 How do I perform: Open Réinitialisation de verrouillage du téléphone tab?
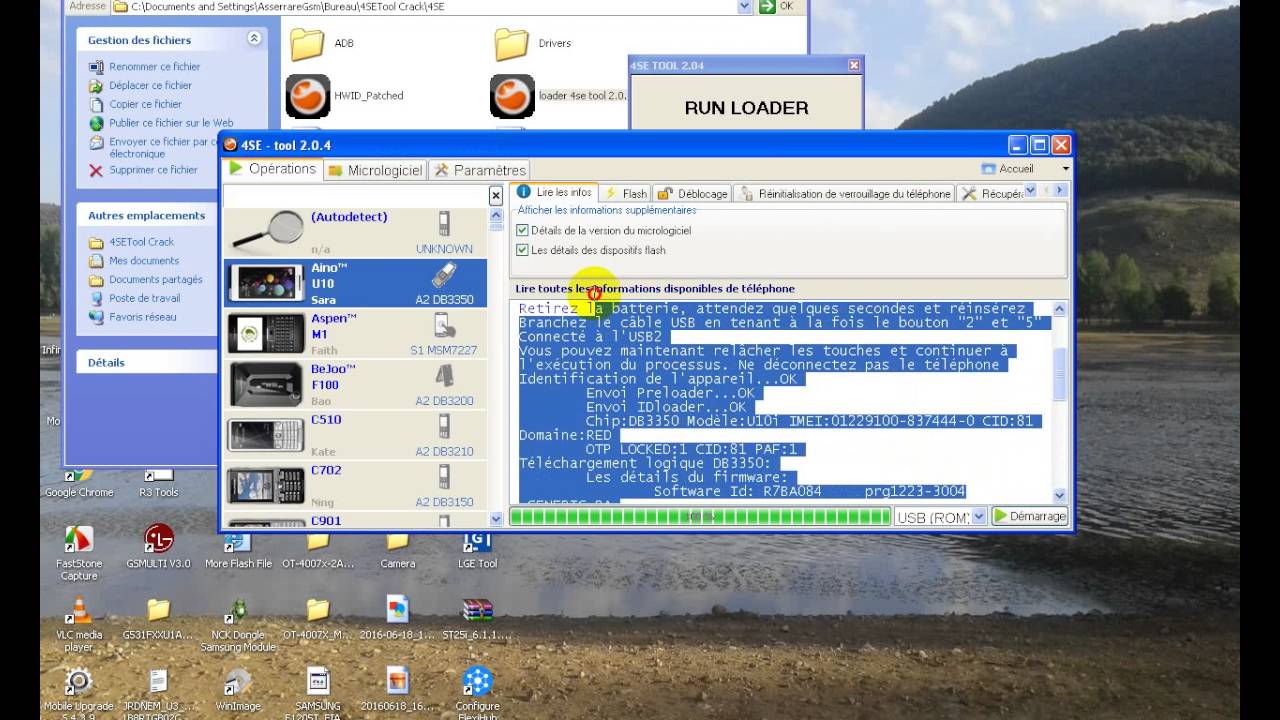pos(845,194)
